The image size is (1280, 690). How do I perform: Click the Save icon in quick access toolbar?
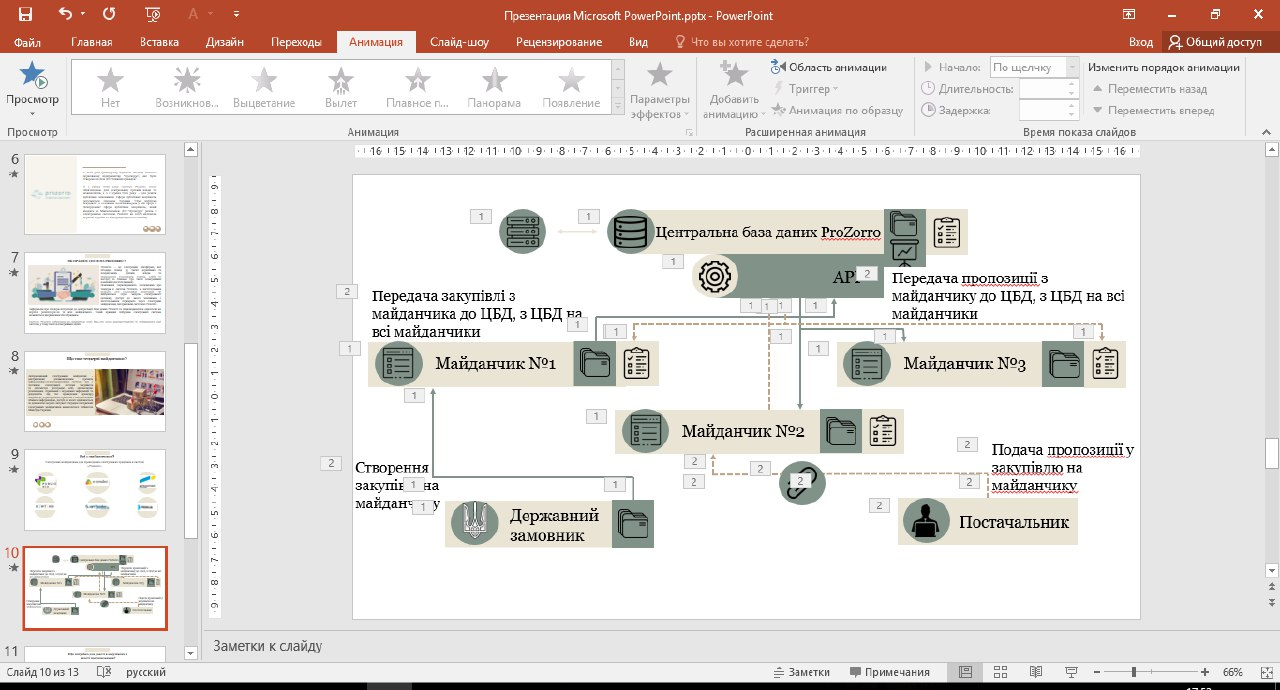[x=25, y=14]
